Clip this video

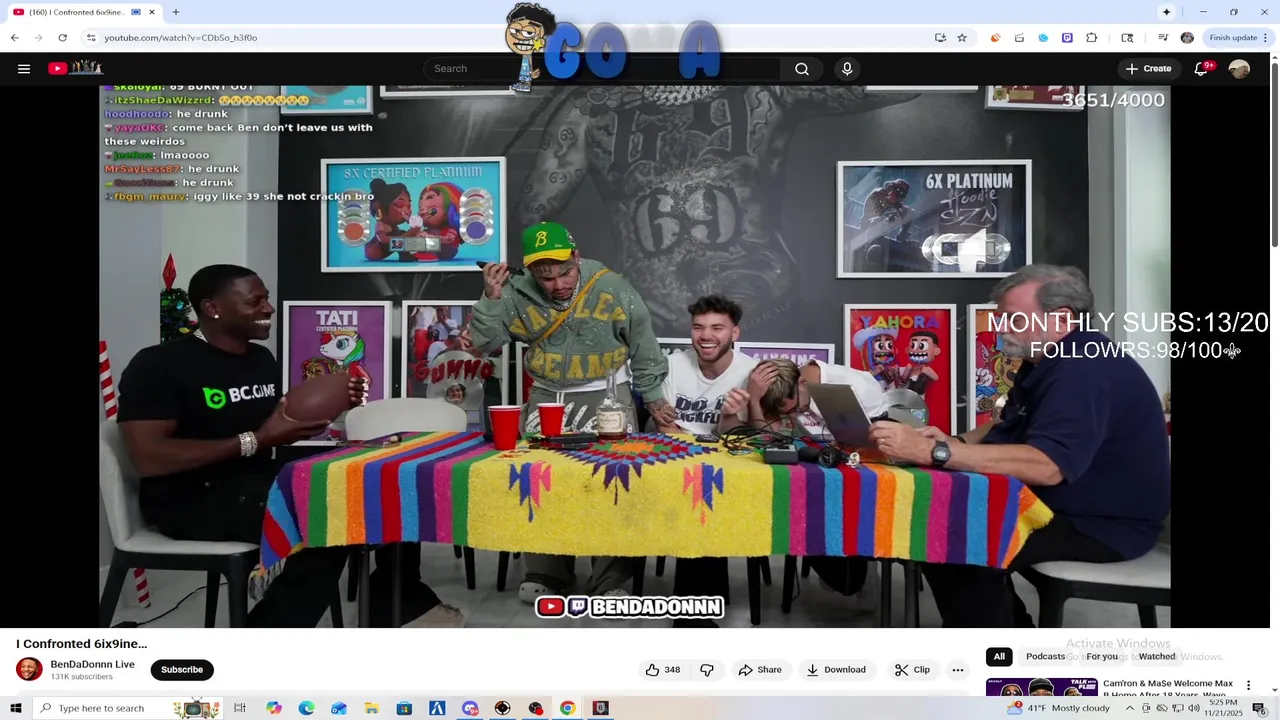pos(912,670)
